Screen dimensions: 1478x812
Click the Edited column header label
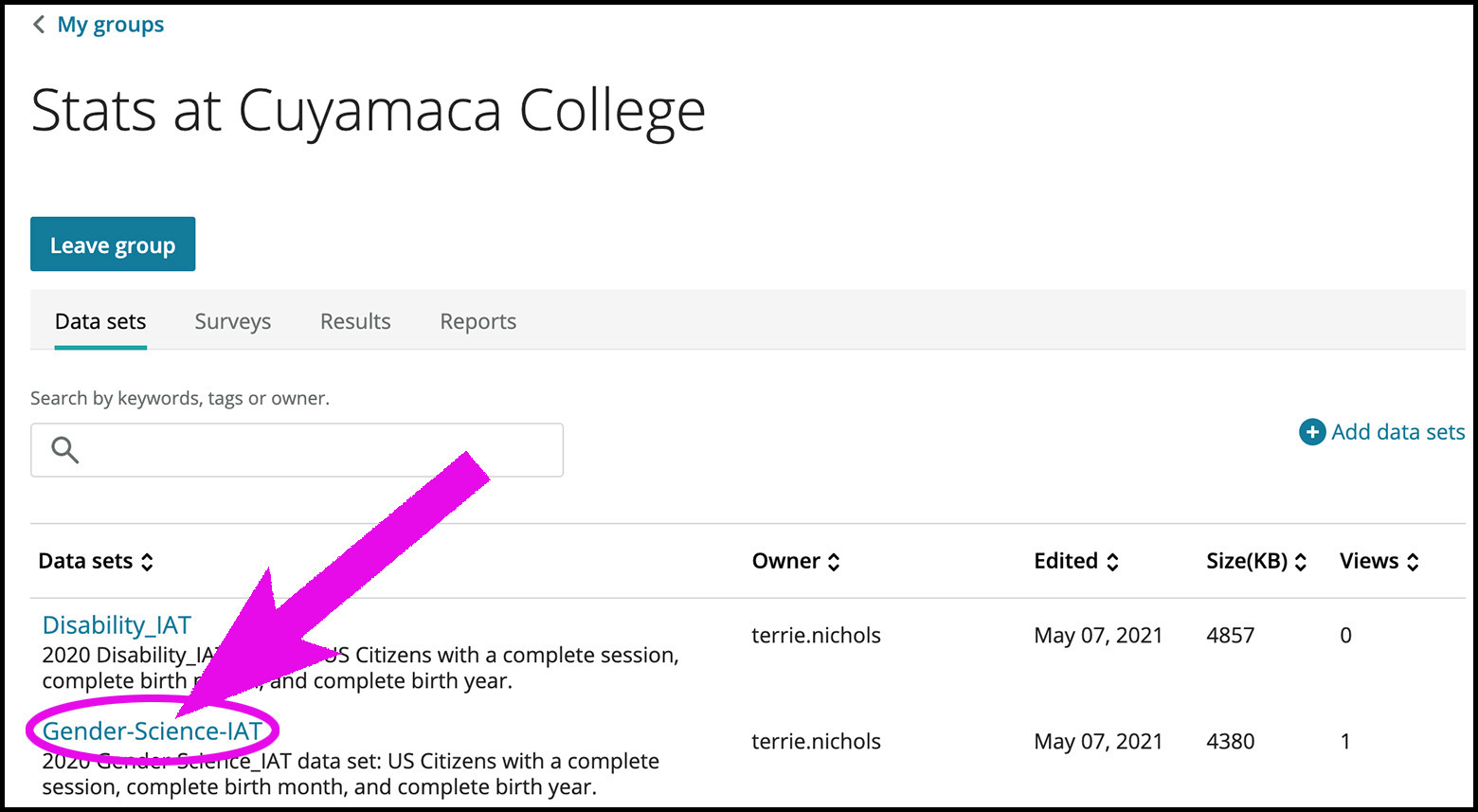point(1066,561)
